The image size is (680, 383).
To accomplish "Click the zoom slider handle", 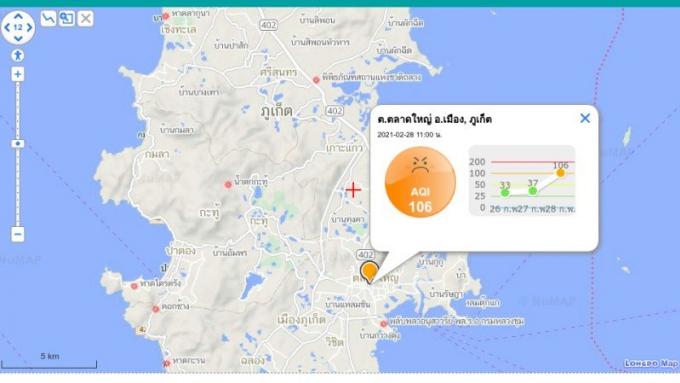I will [x=18, y=144].
